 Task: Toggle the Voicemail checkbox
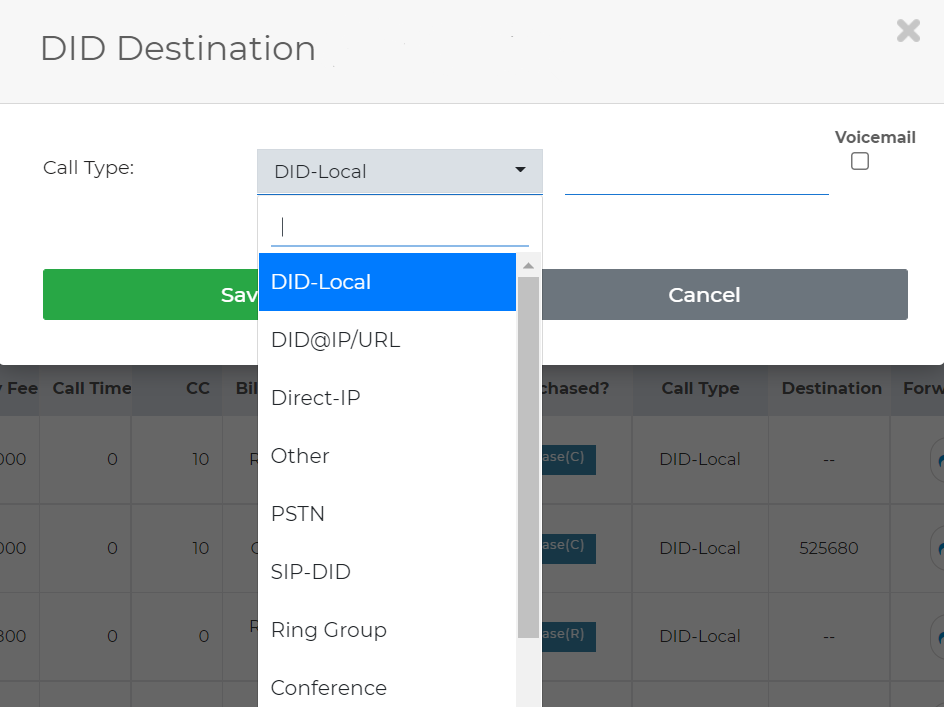[x=860, y=161]
